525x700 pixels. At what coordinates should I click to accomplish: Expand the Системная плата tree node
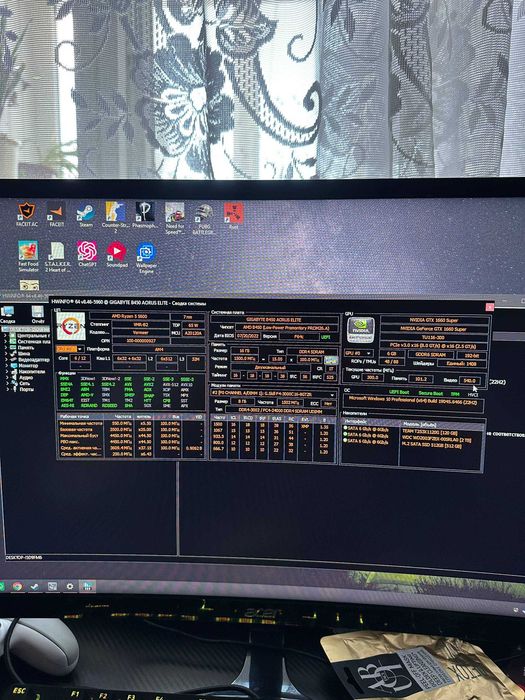point(6,342)
